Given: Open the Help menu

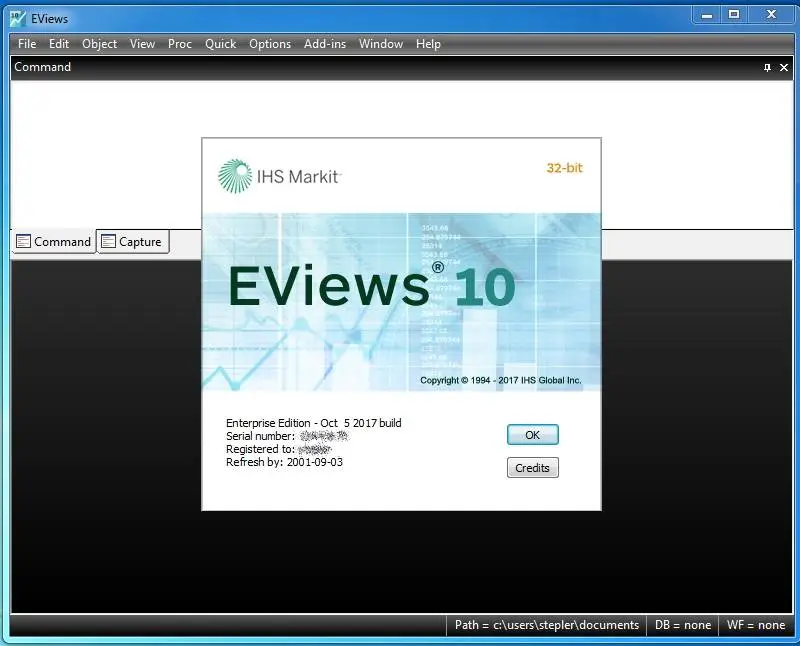Looking at the screenshot, I should 428,44.
